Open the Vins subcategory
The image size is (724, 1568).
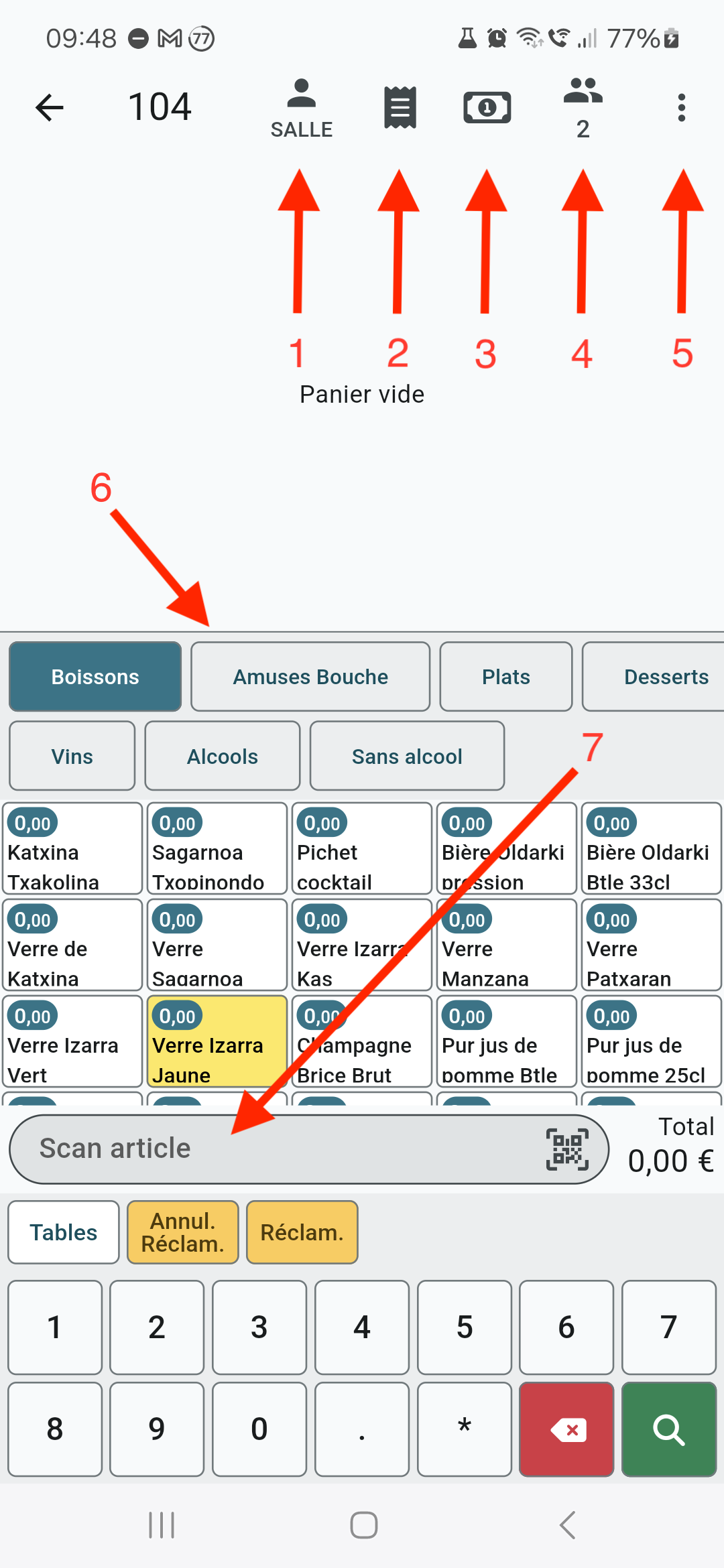tap(72, 757)
